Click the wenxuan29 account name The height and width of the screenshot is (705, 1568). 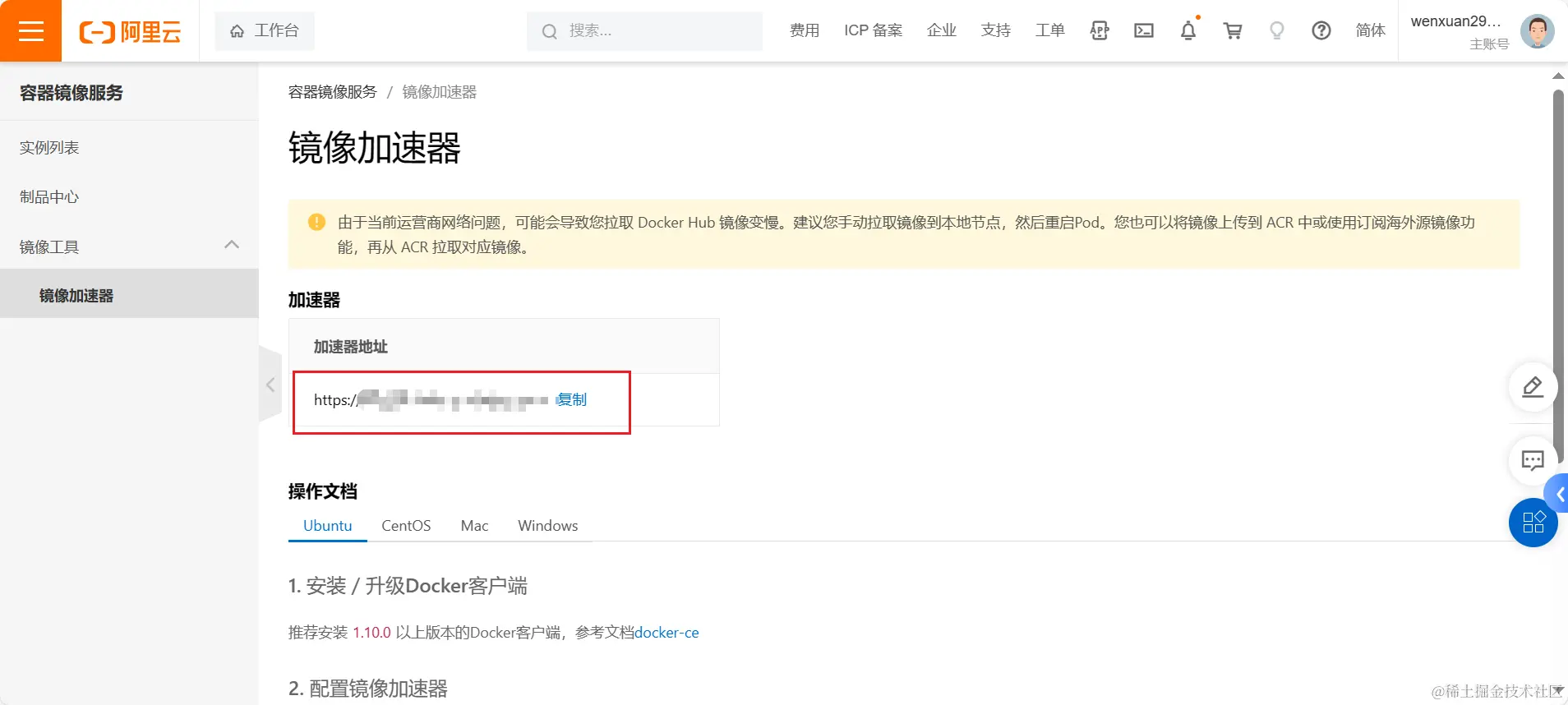(1455, 21)
